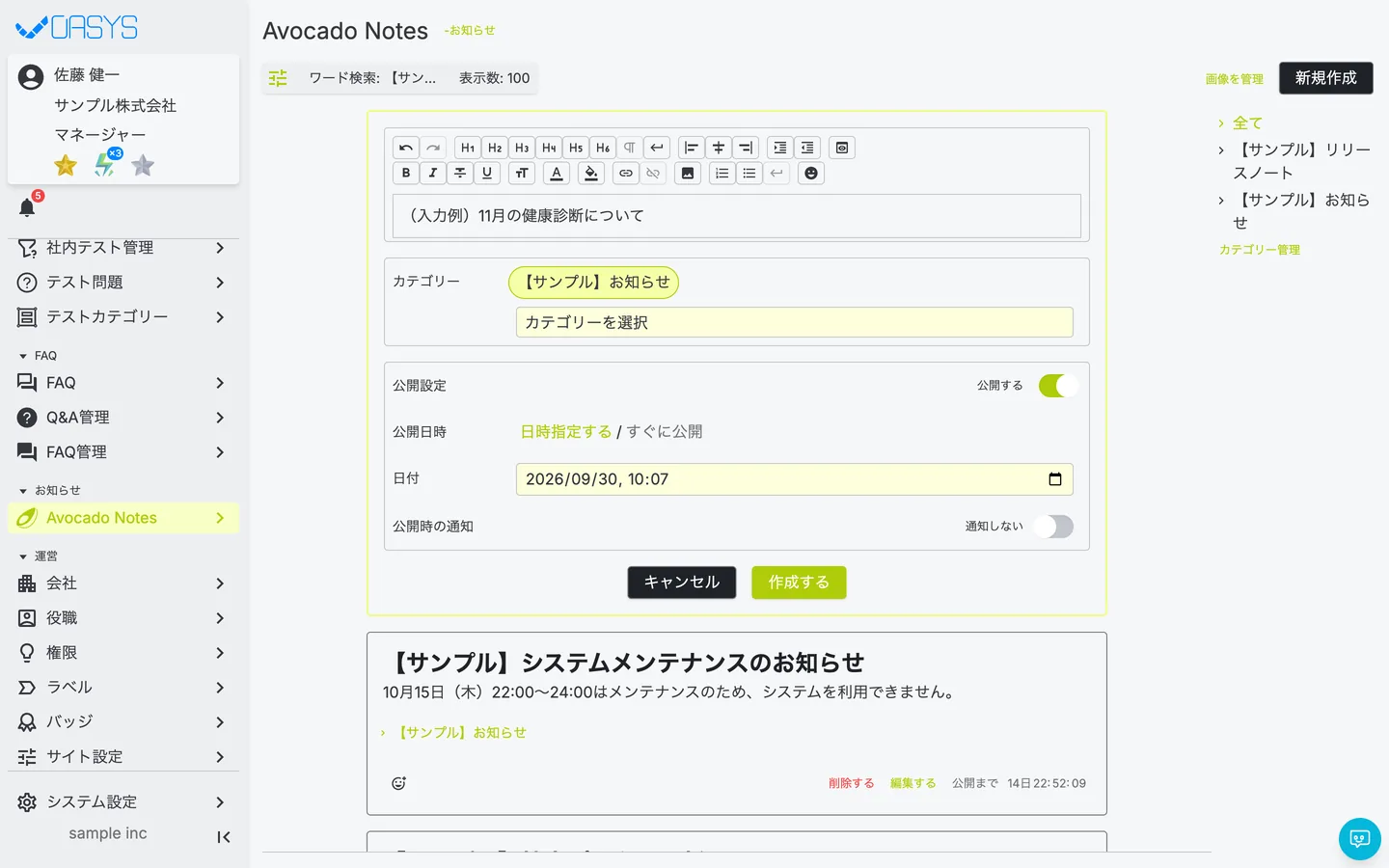
Task: Open the font size tool
Action: [x=522, y=174]
